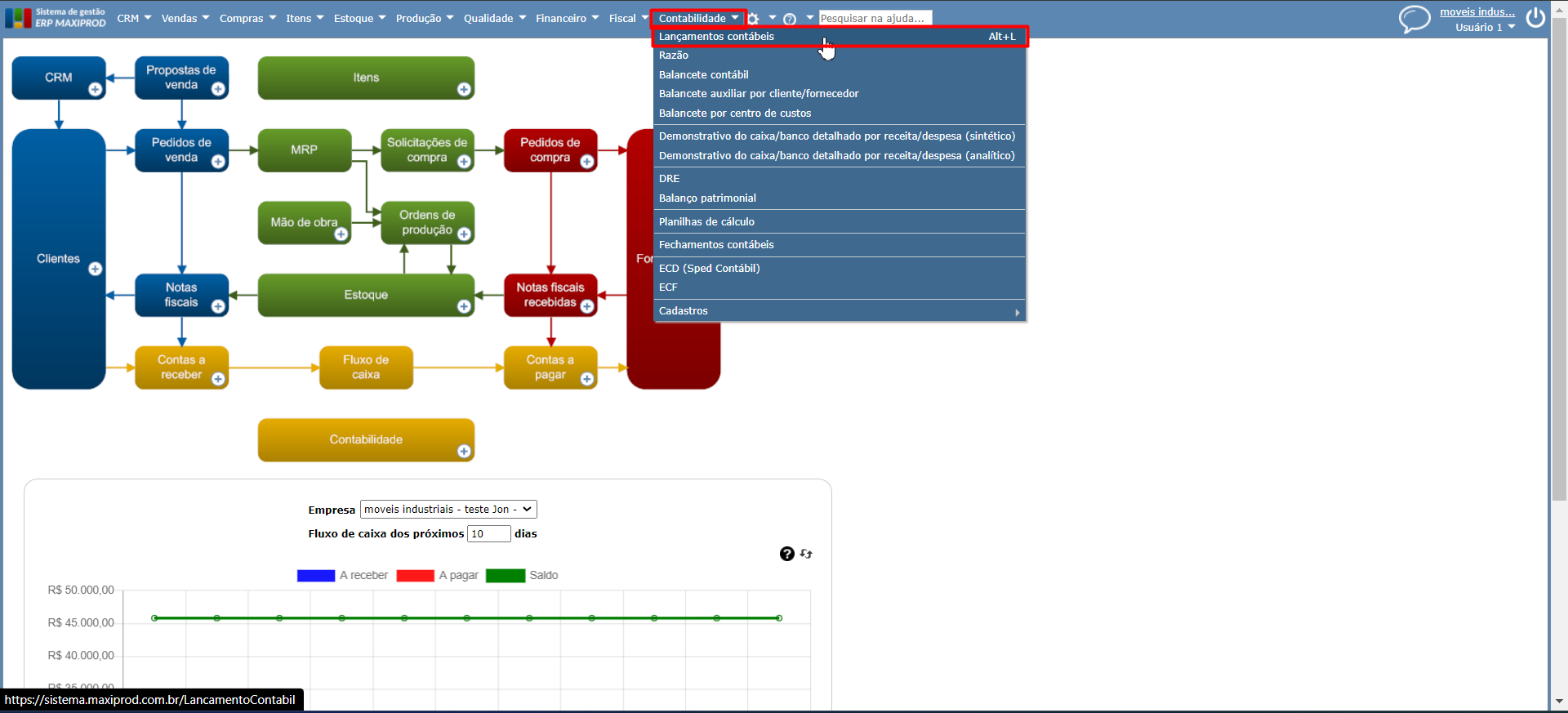Open the Qualidade dropdown menu
The width and height of the screenshot is (1568, 713).
[495, 18]
